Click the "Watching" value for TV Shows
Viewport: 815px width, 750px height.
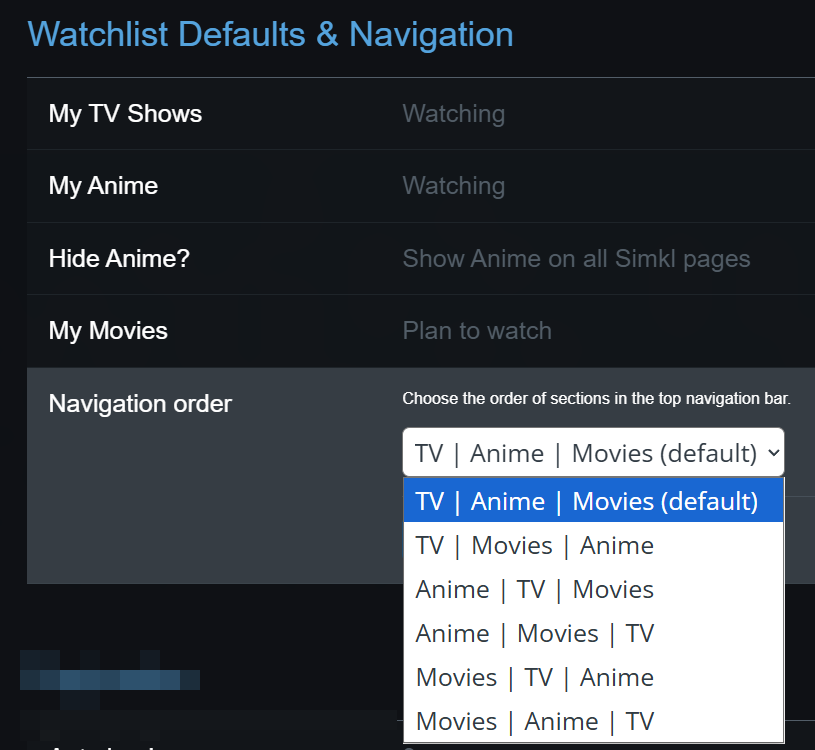click(453, 113)
